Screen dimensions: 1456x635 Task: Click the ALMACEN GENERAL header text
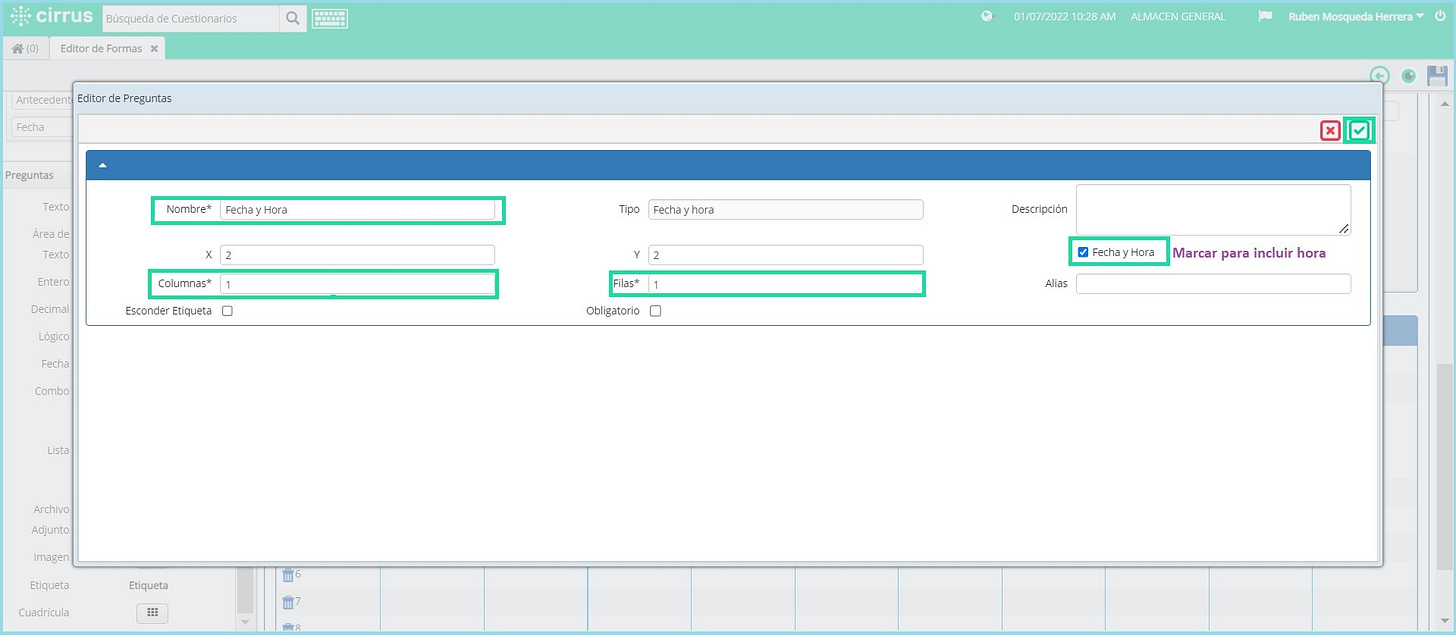[x=1177, y=16]
